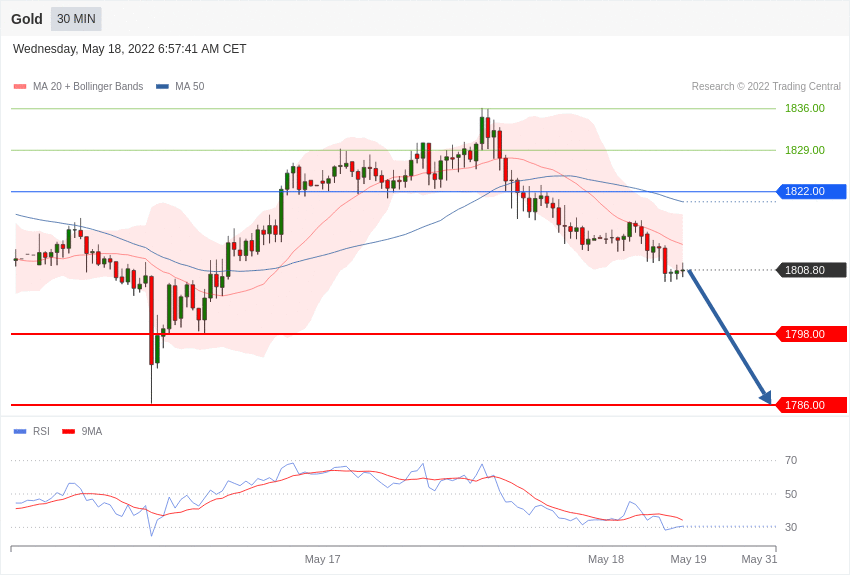Toggle the MA 50 legend entry

pos(180,86)
